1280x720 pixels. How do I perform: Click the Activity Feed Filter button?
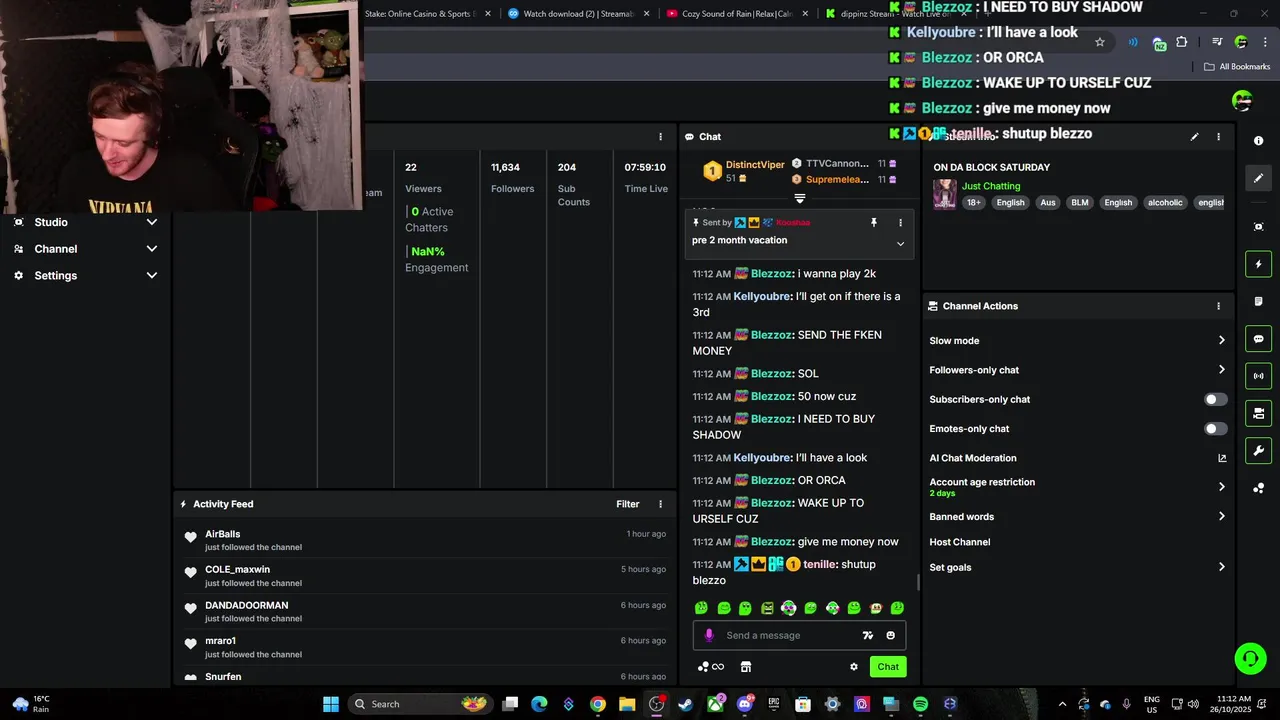tap(628, 504)
